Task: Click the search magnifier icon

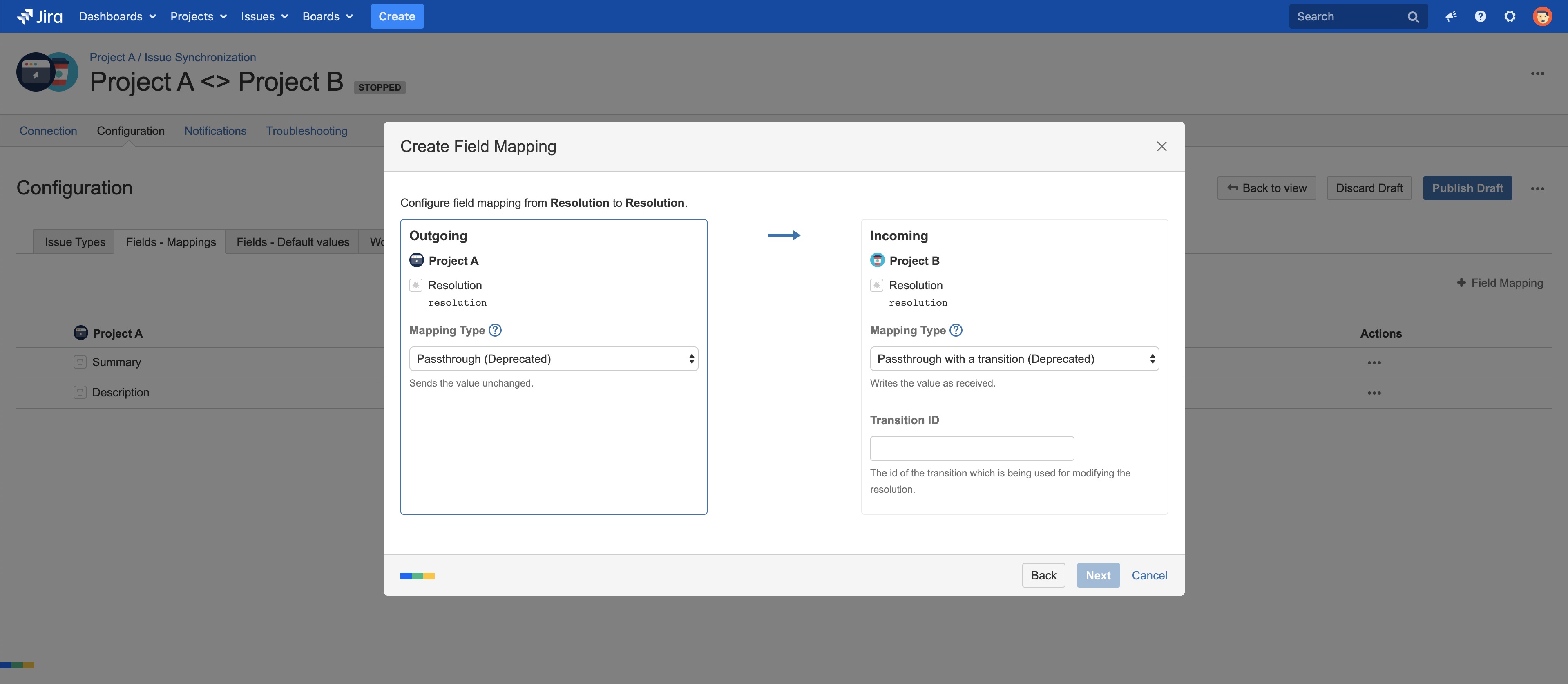Action: point(1413,17)
